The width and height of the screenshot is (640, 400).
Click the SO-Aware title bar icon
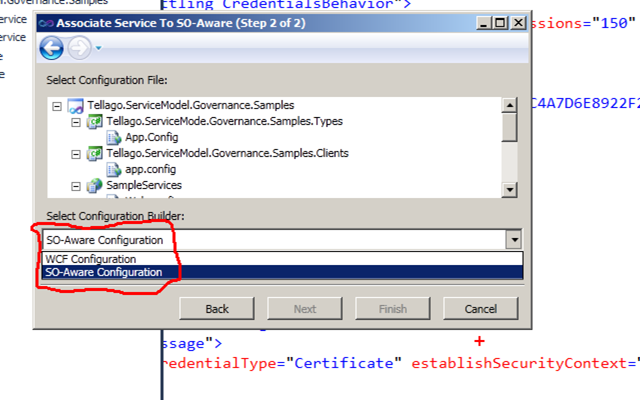pos(46,23)
